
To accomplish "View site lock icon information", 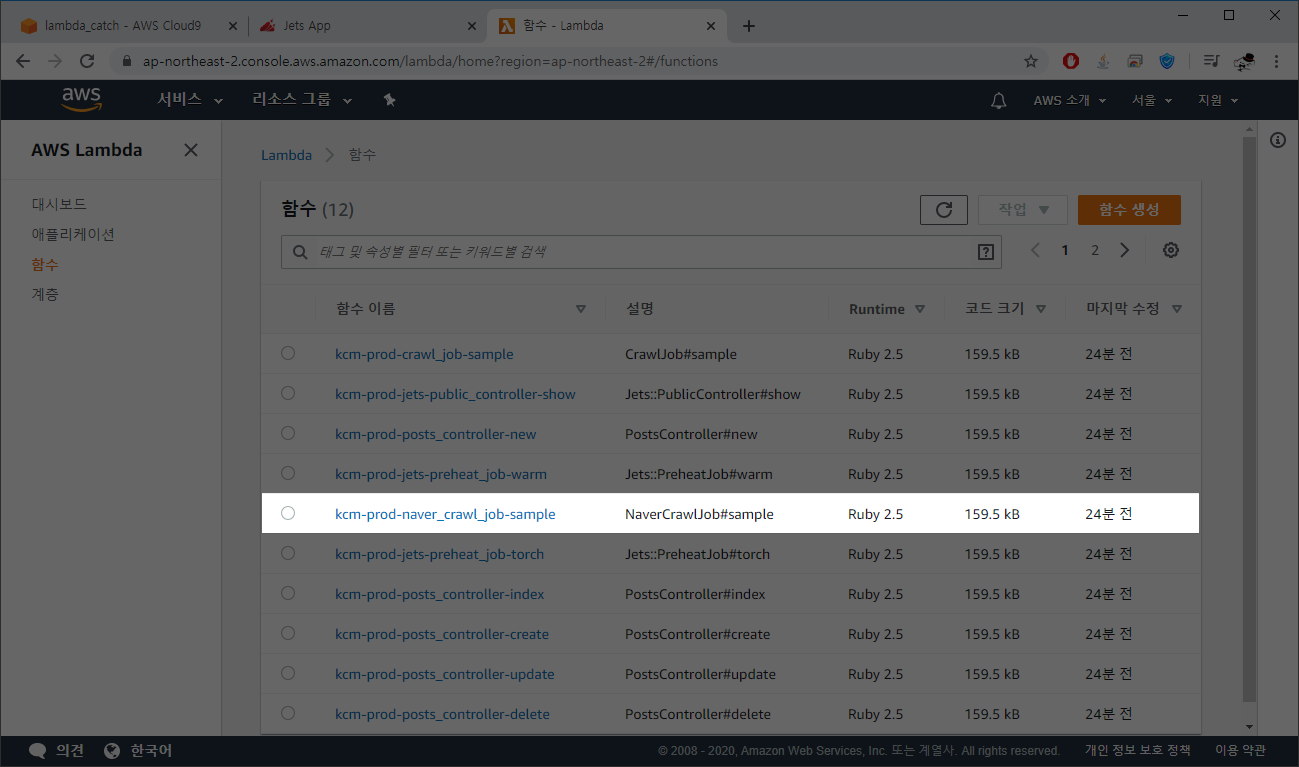I will (x=126, y=61).
